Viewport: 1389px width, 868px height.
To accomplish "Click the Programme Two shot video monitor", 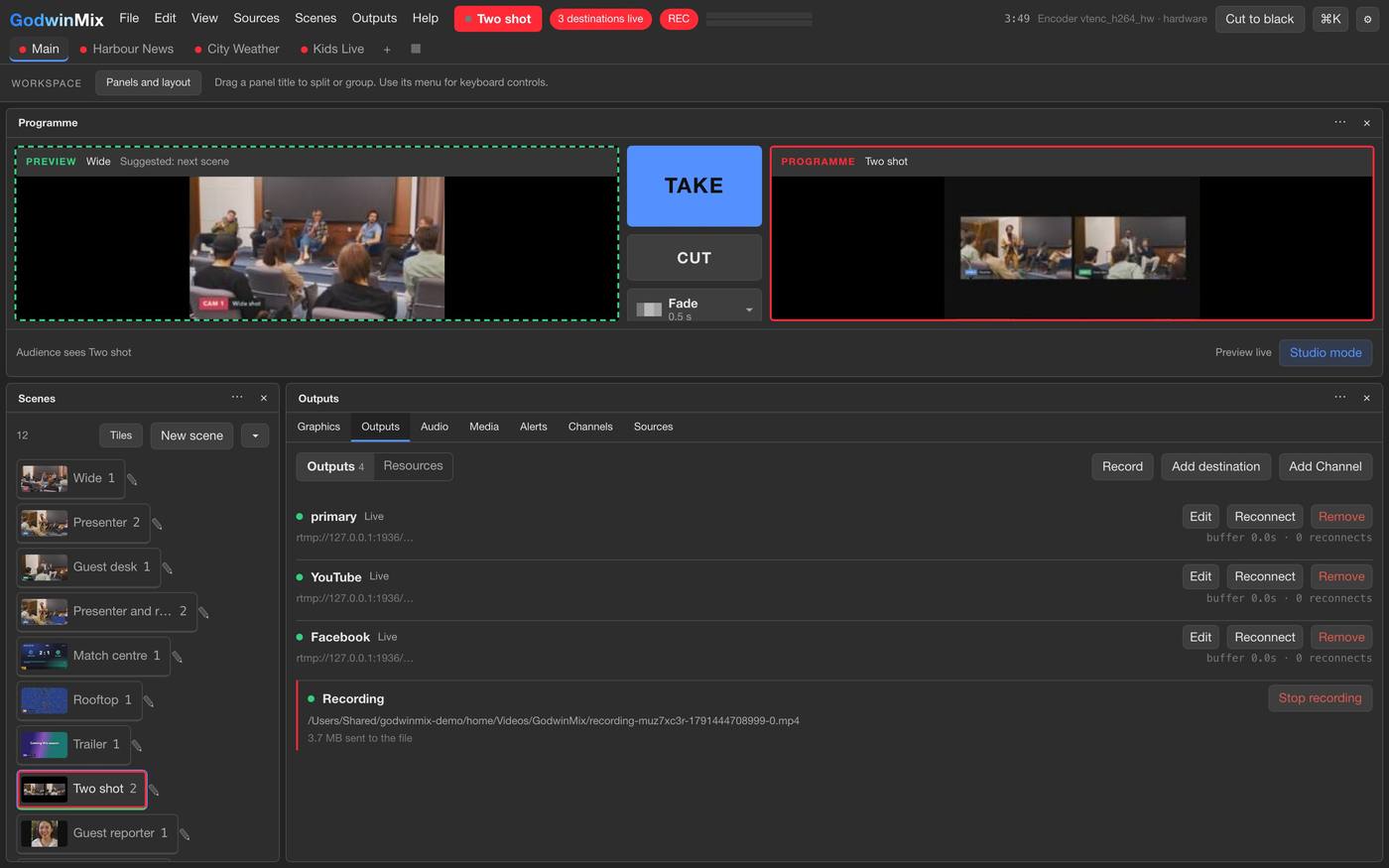I will click(1072, 248).
